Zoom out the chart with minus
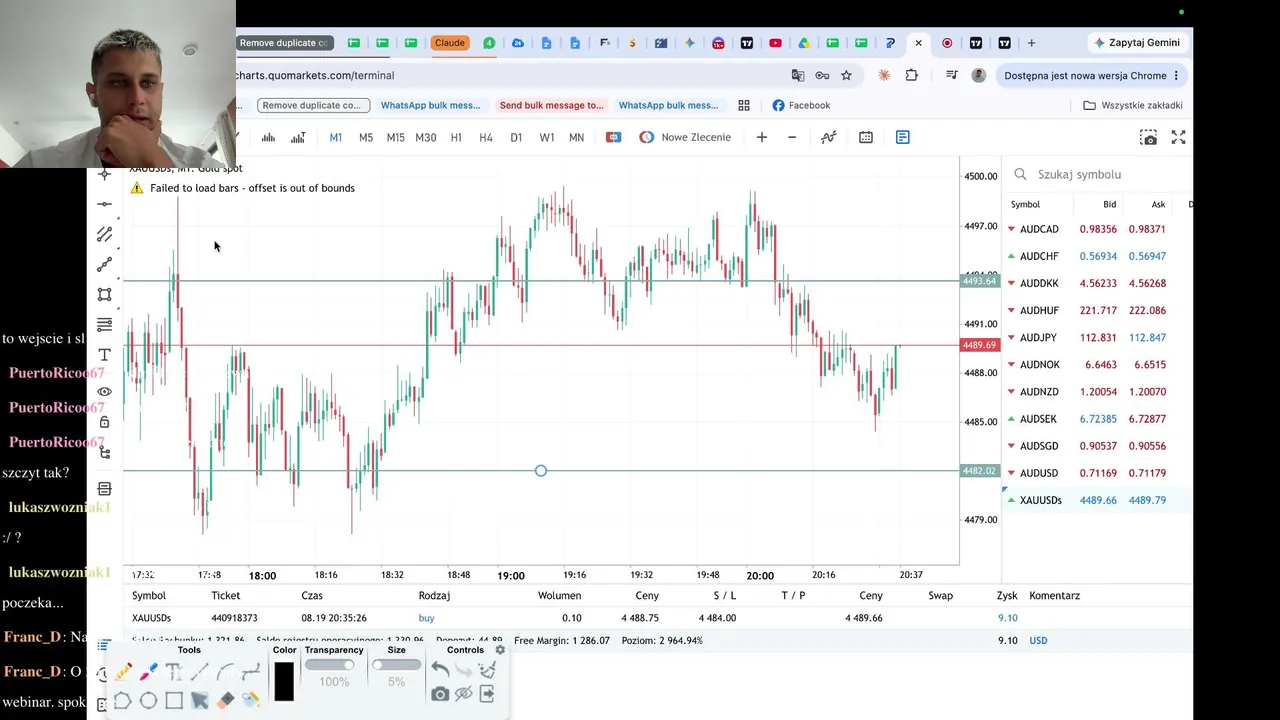 [792, 137]
